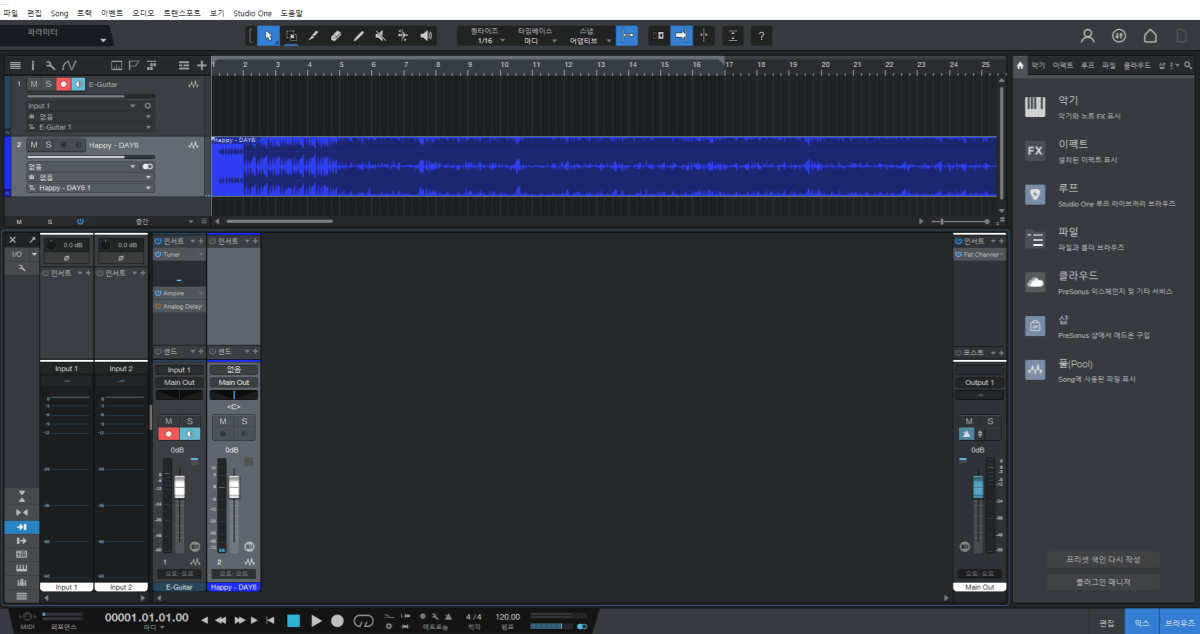Viewport: 1200px width, 634px height.
Task: Open the Ampire insert on E-Guitar channel
Action: click(180, 293)
